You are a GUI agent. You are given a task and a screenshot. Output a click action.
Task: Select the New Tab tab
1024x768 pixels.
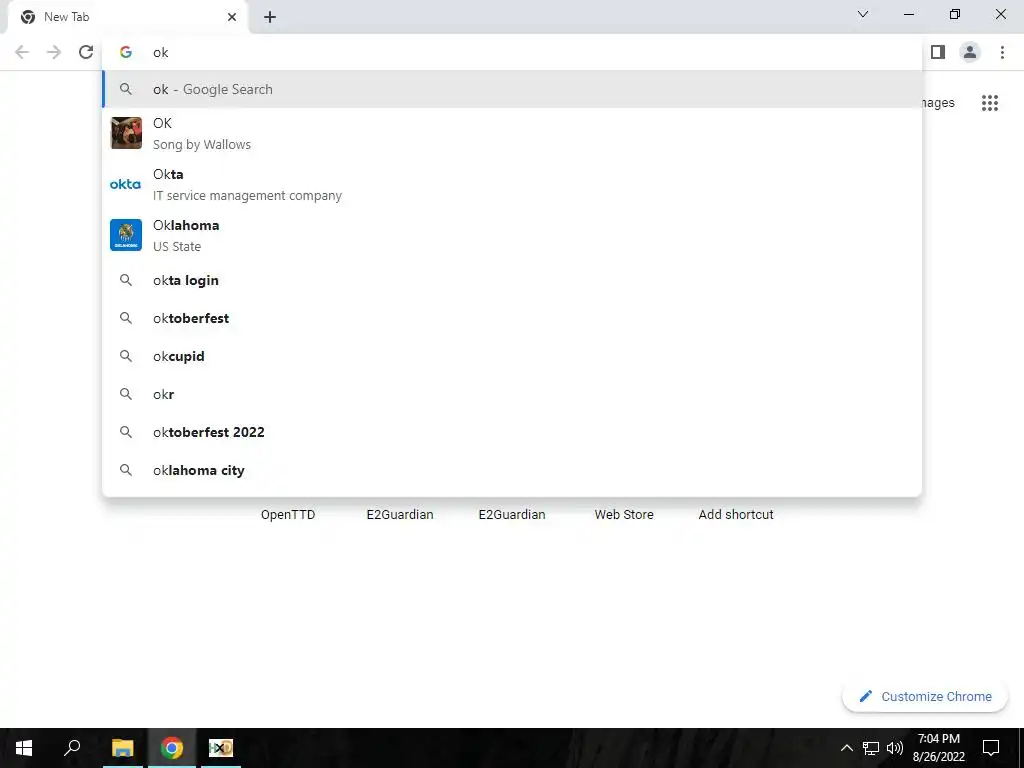point(127,17)
